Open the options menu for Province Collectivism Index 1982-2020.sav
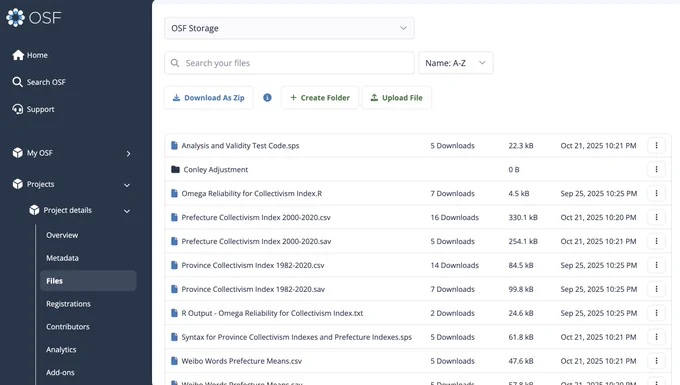The width and height of the screenshot is (680, 385). (x=656, y=289)
